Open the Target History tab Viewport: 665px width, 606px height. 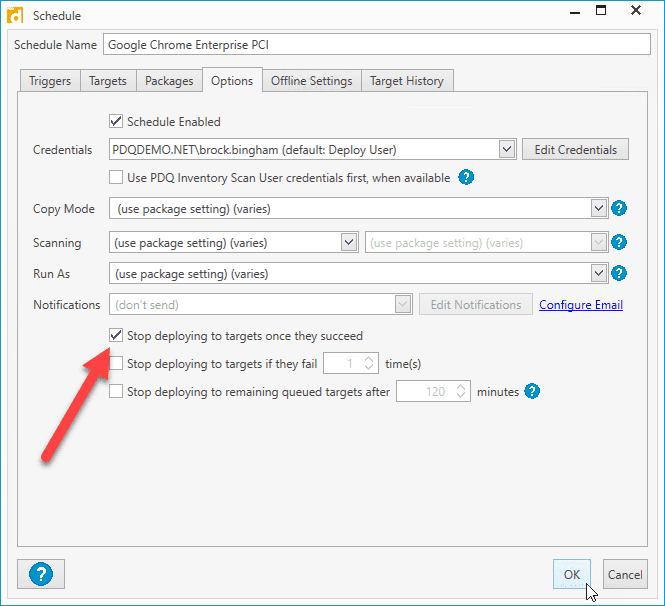point(407,81)
